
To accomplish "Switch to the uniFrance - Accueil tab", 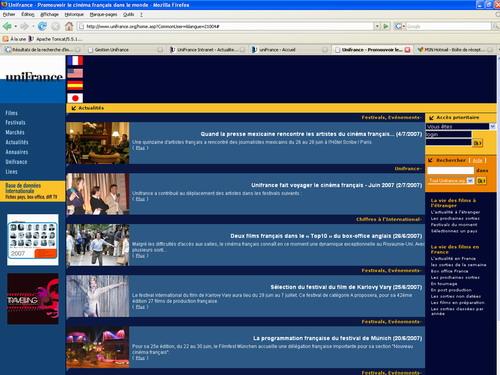I will [289, 50].
